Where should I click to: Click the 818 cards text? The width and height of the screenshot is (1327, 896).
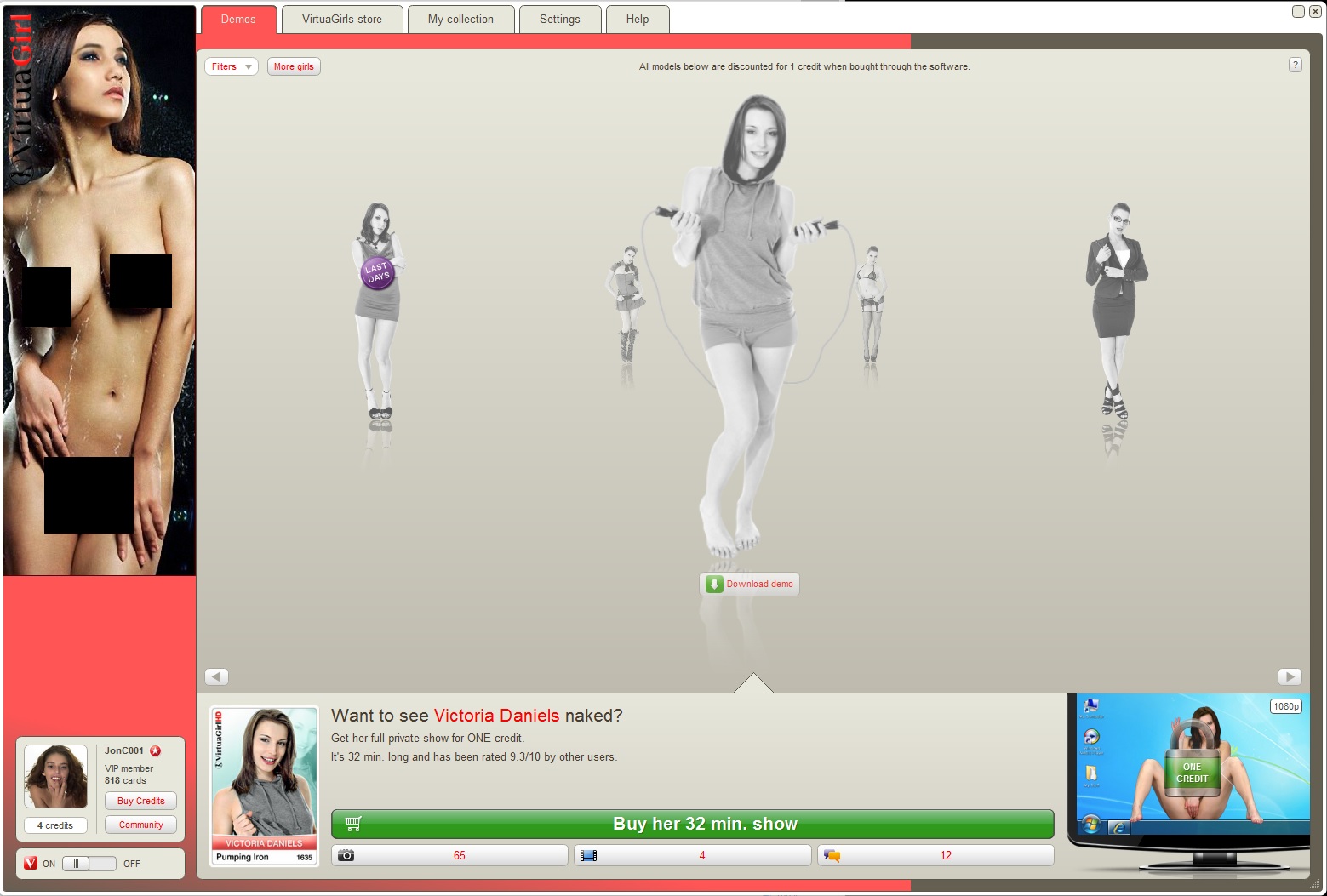click(x=125, y=780)
